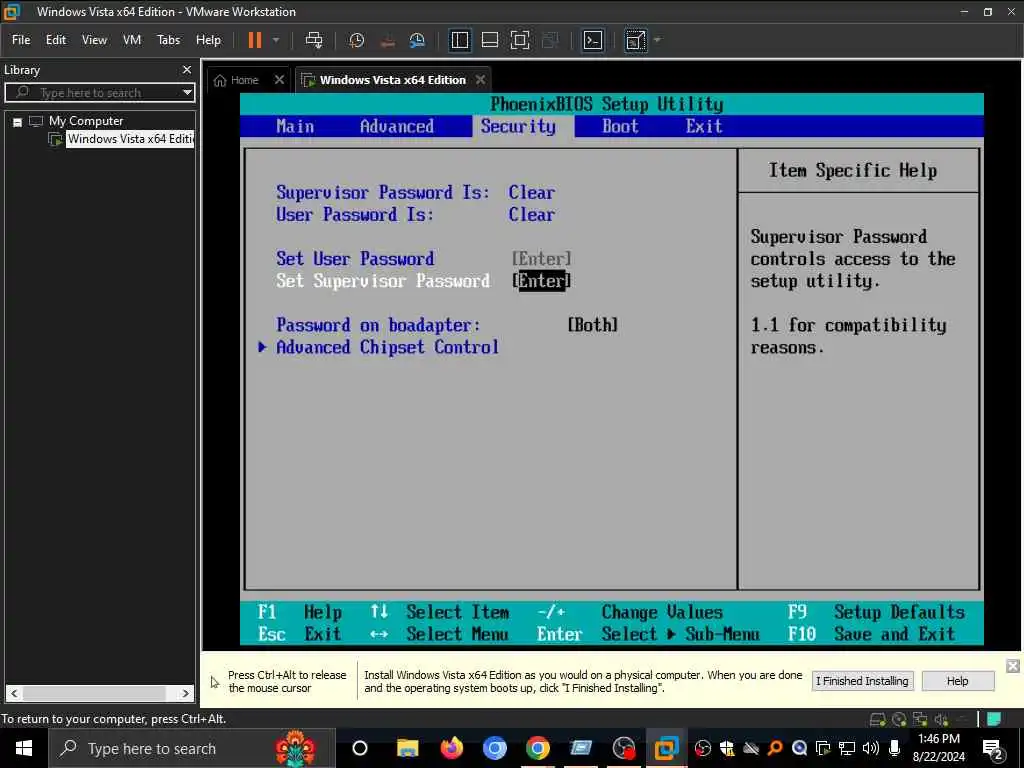The width and height of the screenshot is (1024, 768).
Task: Click the network adapter status icon
Action: 920,720
